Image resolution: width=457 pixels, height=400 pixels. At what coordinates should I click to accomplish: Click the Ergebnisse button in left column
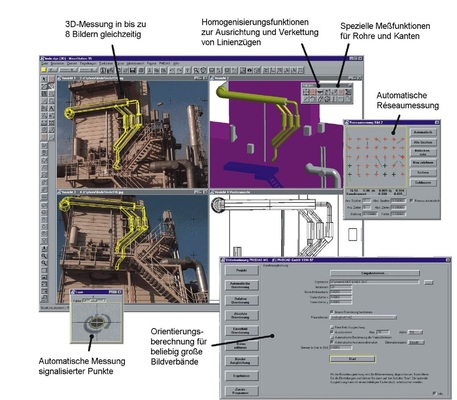[x=242, y=376]
